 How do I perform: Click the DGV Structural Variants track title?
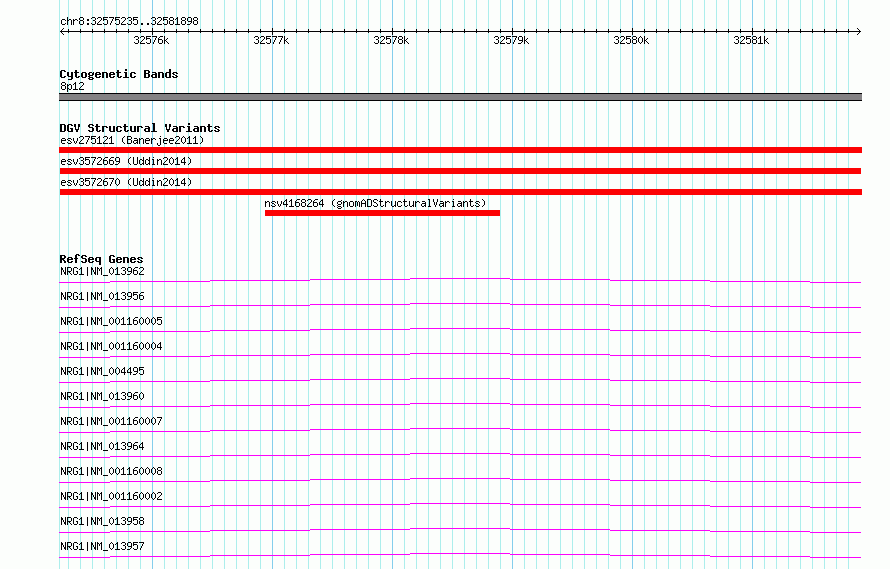[x=140, y=128]
